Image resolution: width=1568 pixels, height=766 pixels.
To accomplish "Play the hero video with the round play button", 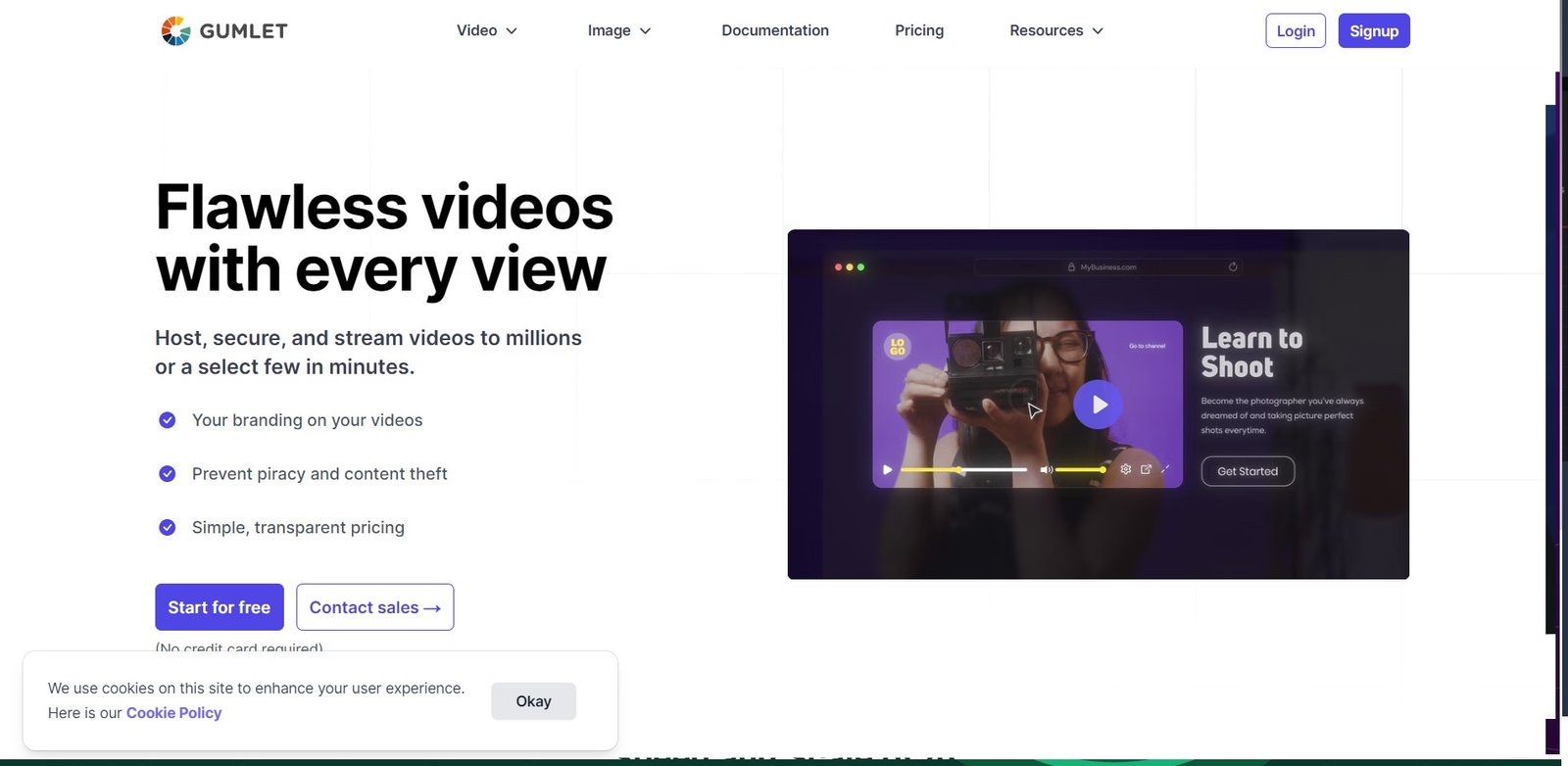I will point(1098,404).
